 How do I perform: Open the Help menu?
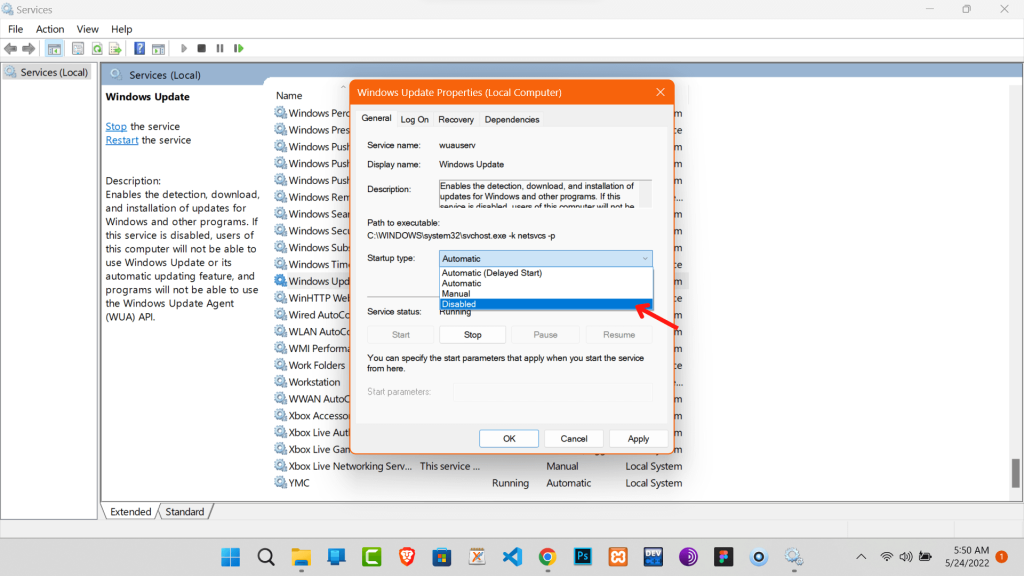[121, 29]
